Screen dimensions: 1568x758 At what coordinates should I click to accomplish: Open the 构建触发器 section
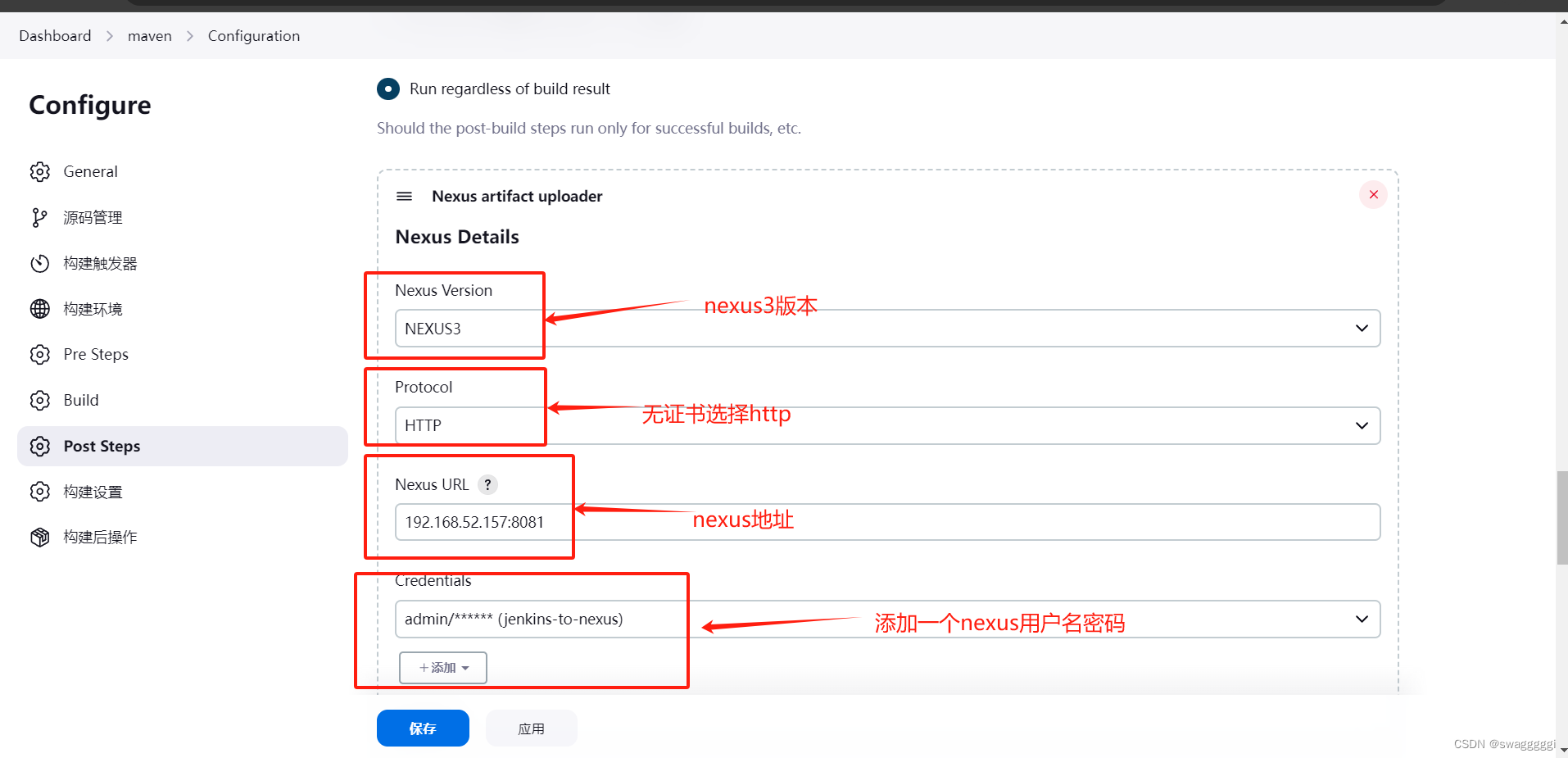click(x=102, y=263)
